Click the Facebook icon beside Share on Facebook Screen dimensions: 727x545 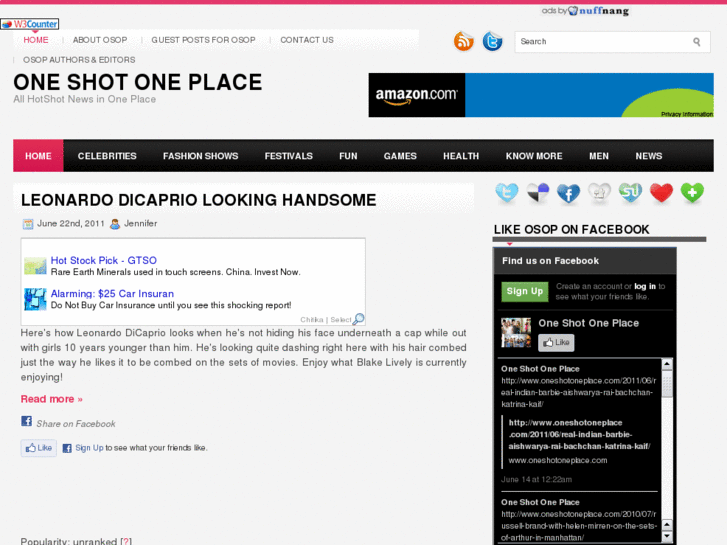tap(26, 421)
